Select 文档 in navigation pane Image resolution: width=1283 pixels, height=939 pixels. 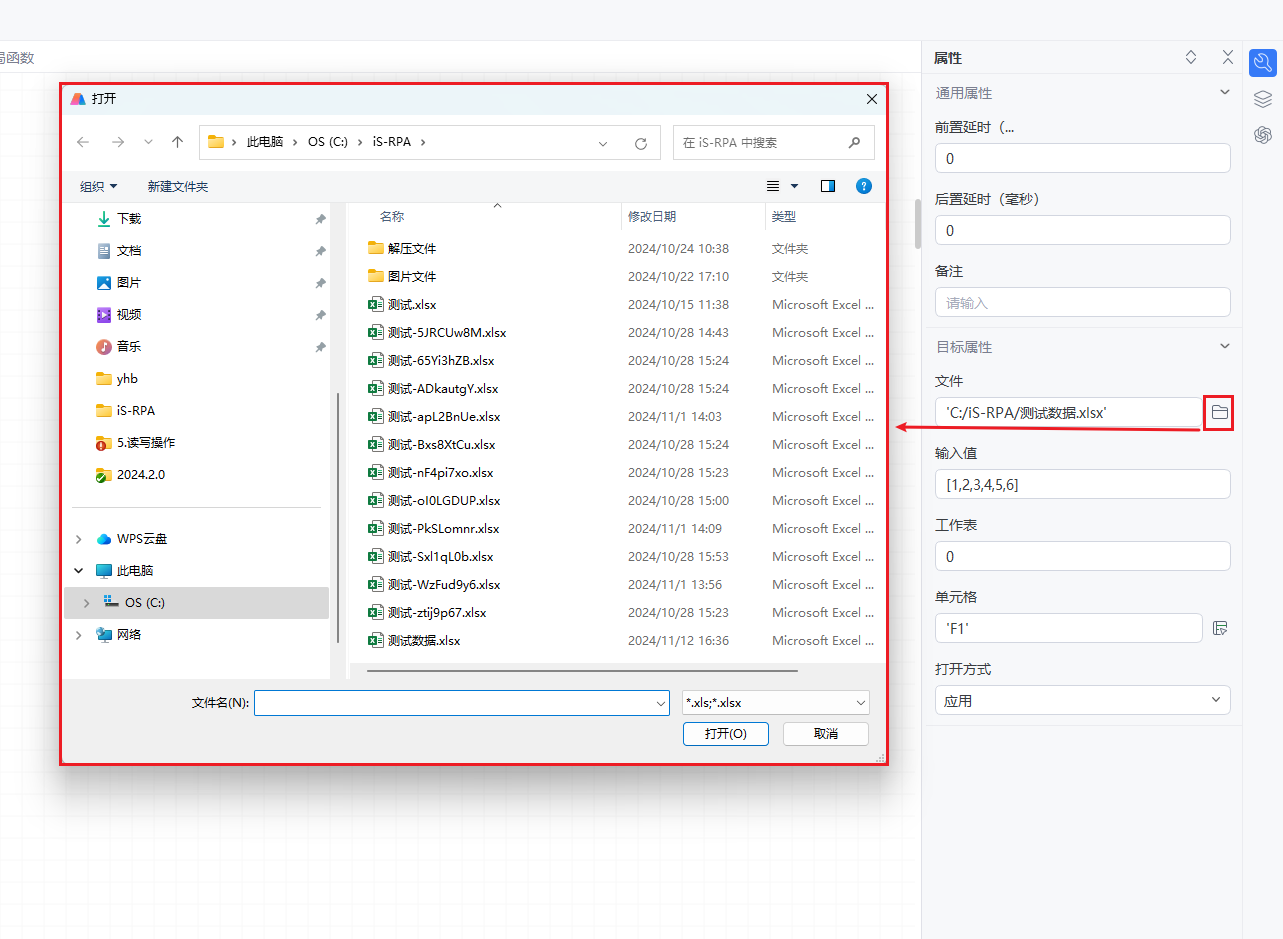coord(129,250)
